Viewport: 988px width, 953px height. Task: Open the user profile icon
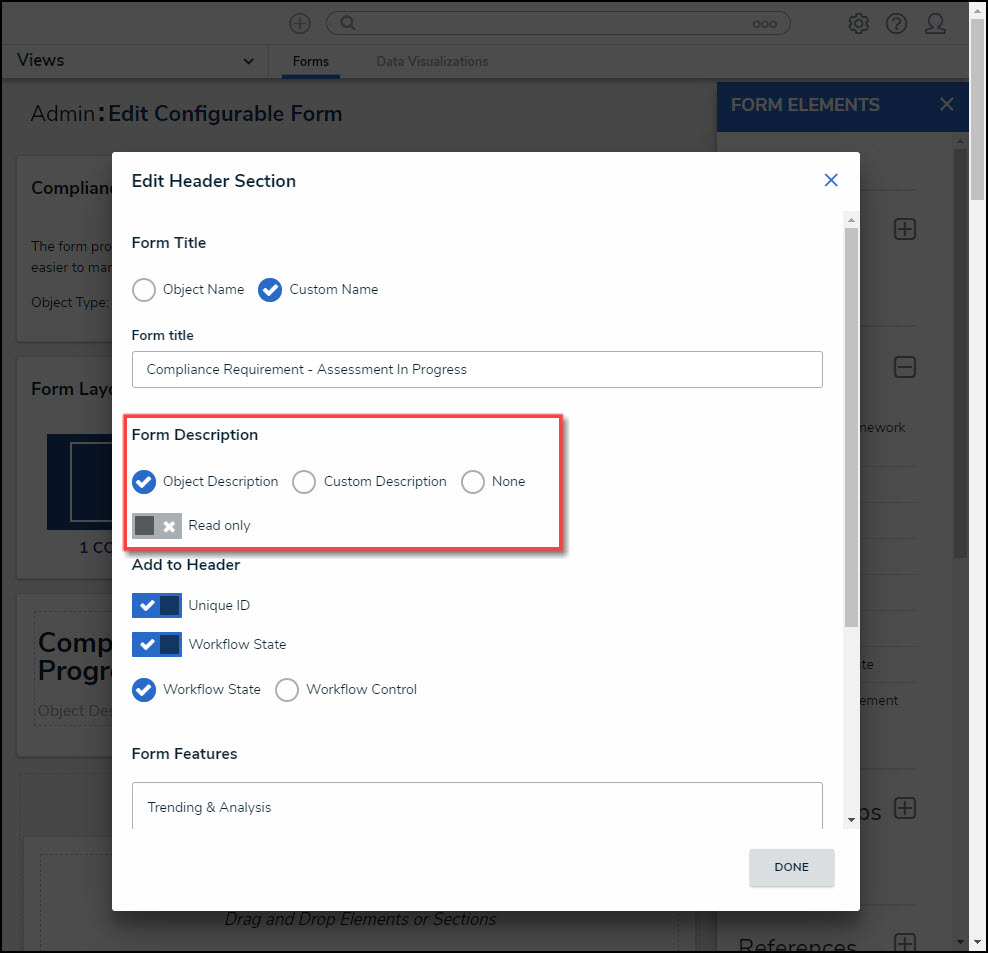[935, 23]
